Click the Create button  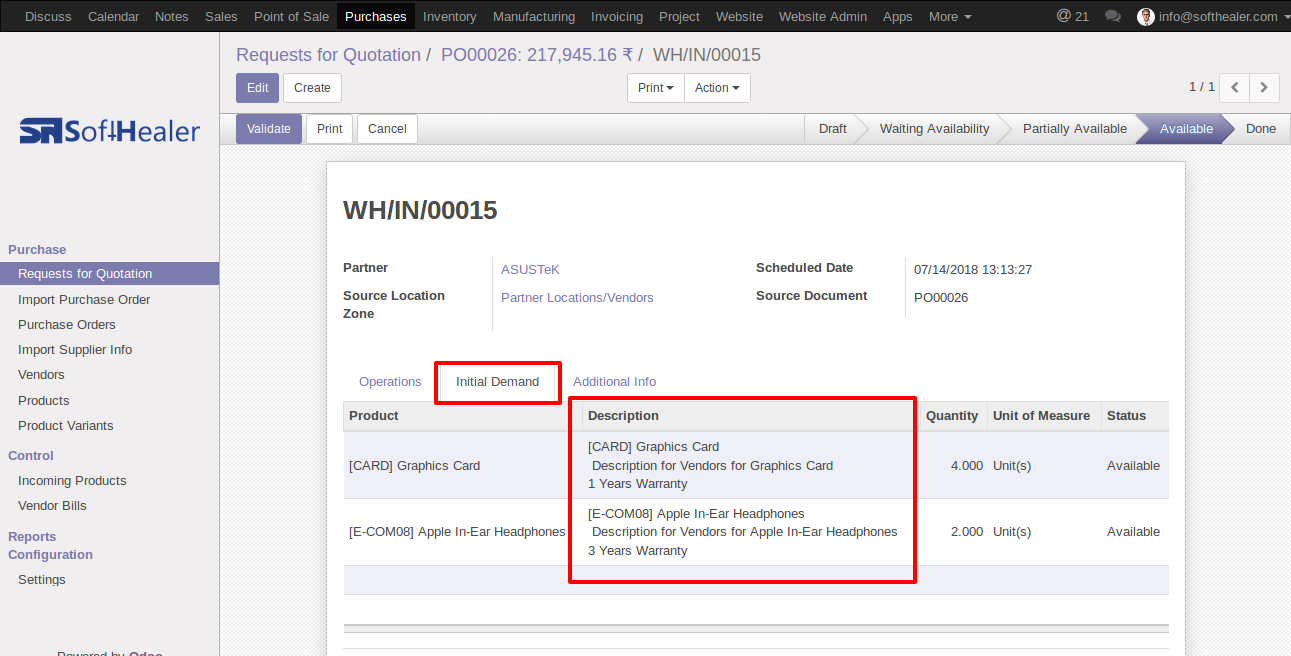pos(312,88)
